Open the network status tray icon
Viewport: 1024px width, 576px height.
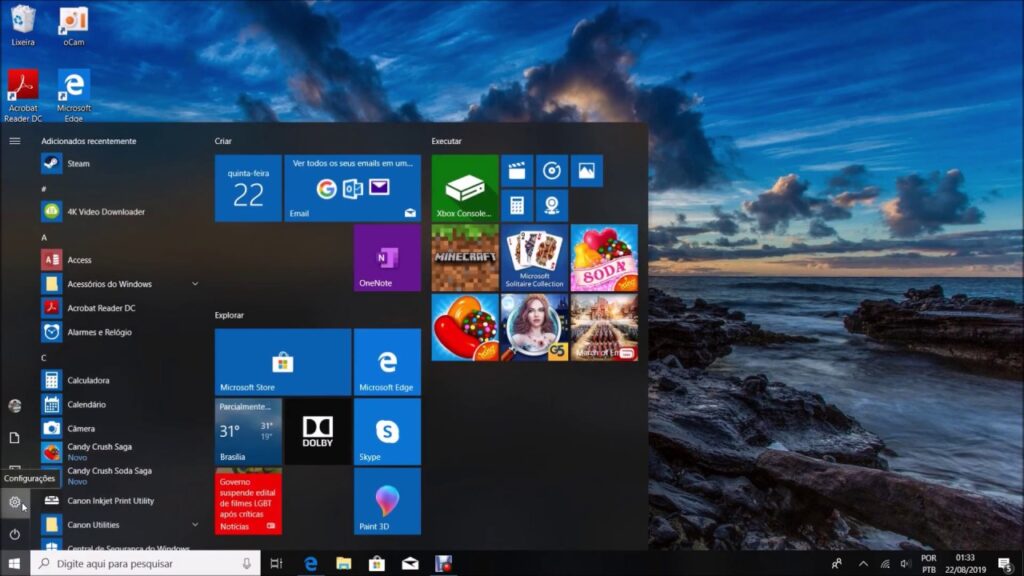tap(885, 564)
